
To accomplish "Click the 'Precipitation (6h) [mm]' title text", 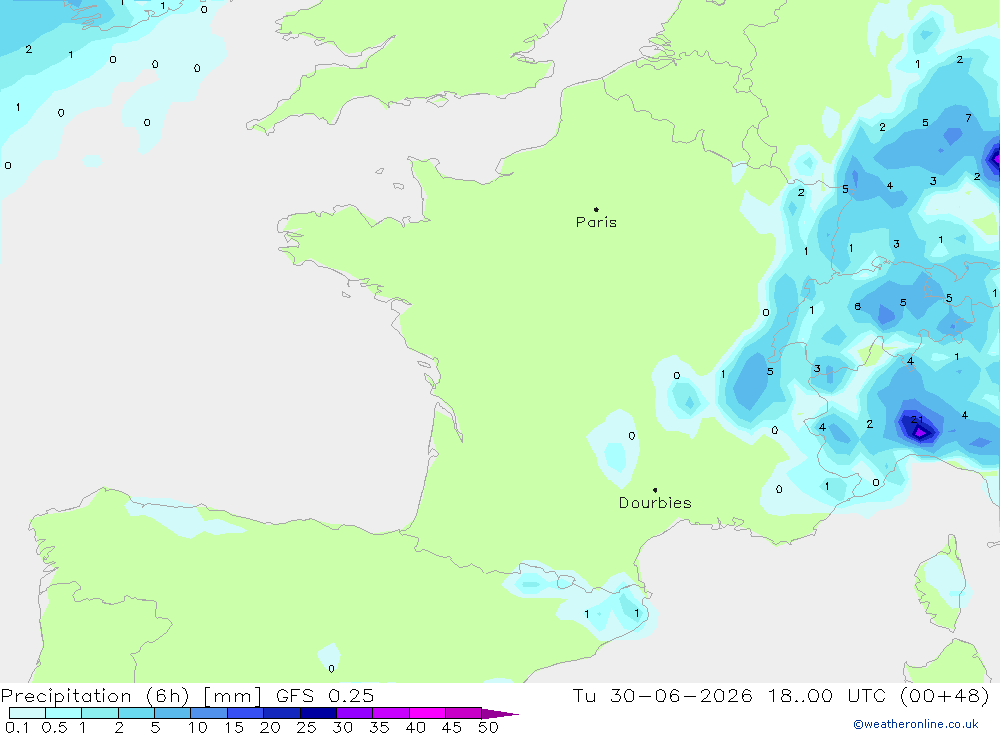I will [x=131, y=696].
